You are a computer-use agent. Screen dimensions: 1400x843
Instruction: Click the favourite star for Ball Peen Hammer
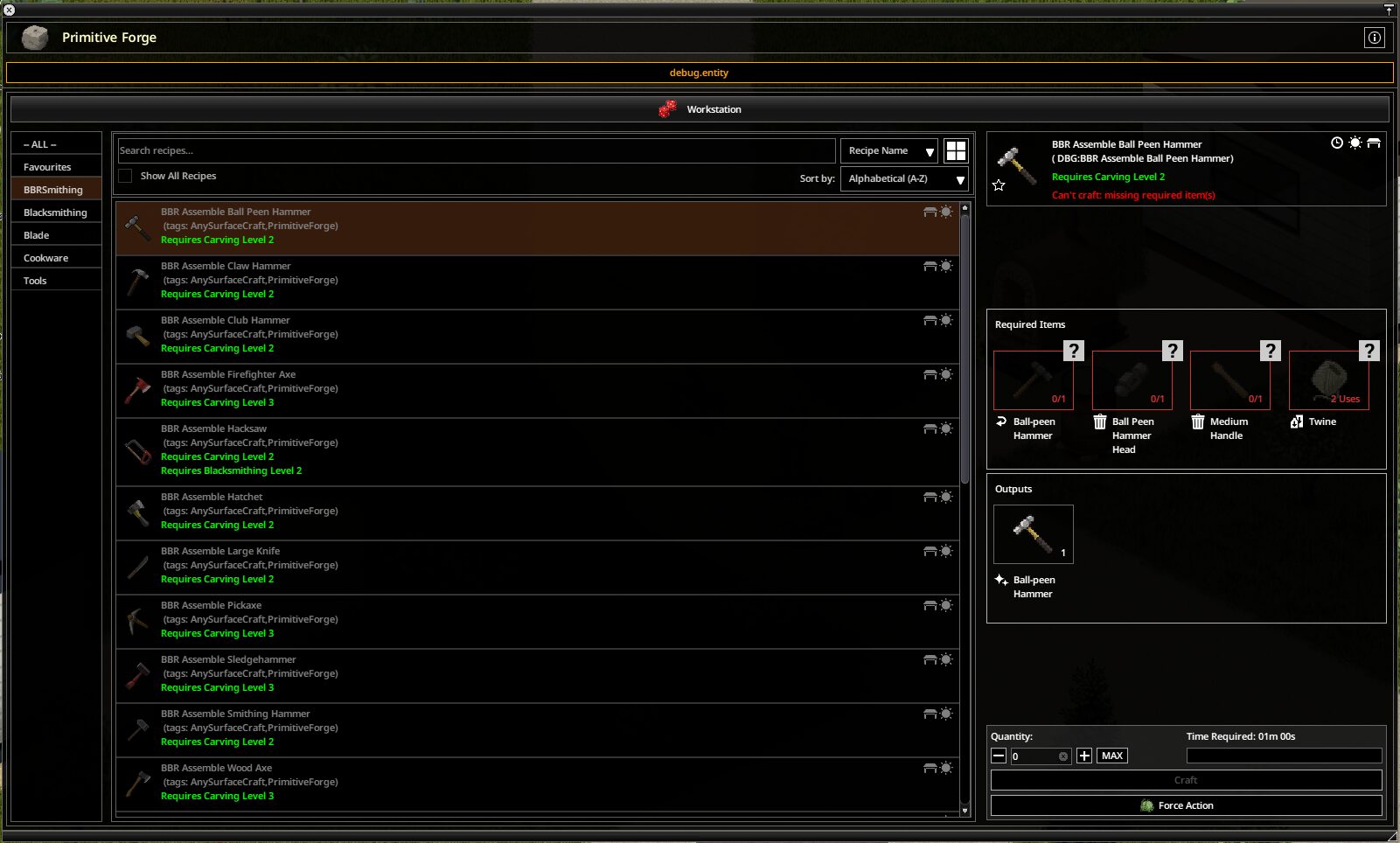(999, 185)
